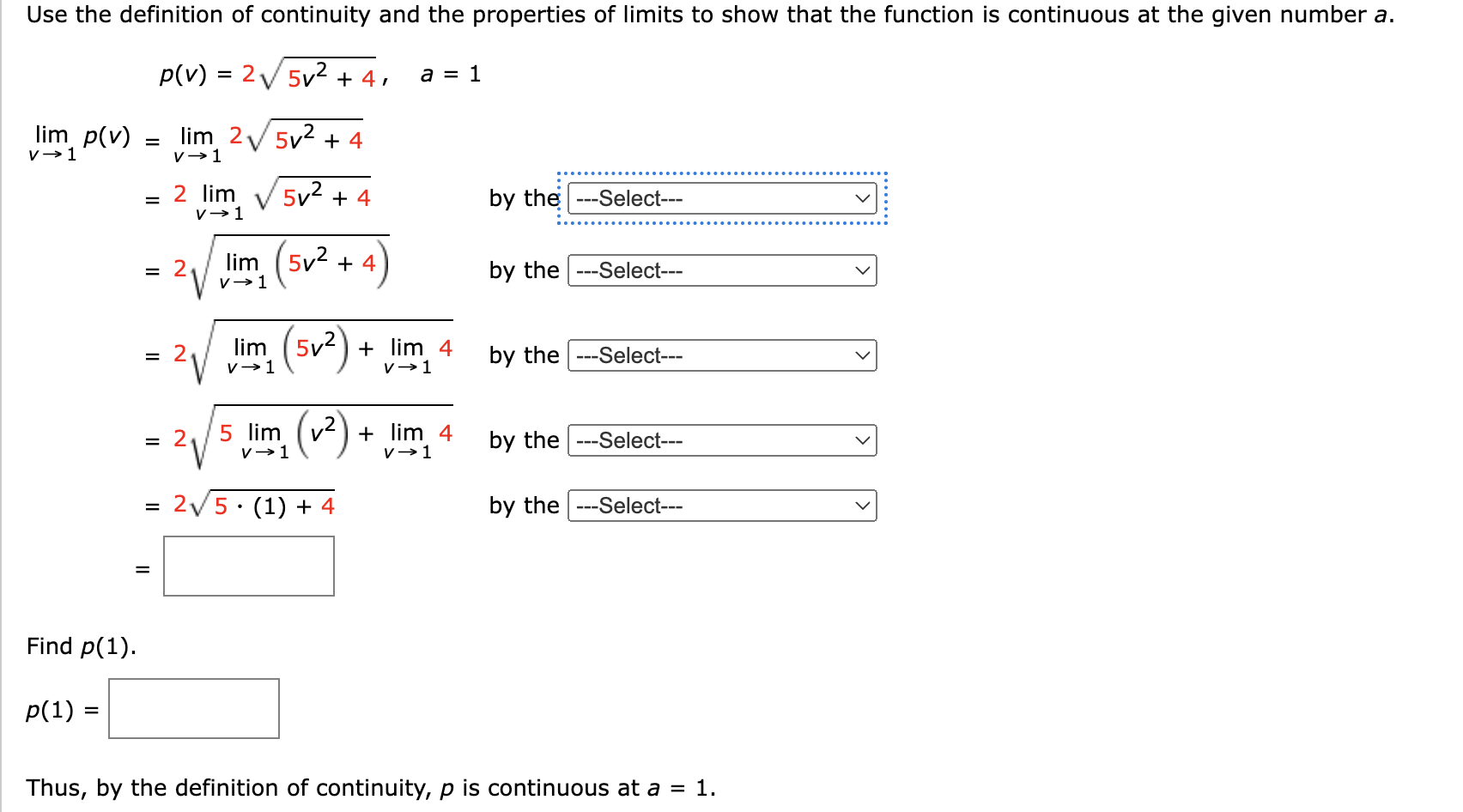Select dropdown beside the constant multiple step

click(x=721, y=199)
